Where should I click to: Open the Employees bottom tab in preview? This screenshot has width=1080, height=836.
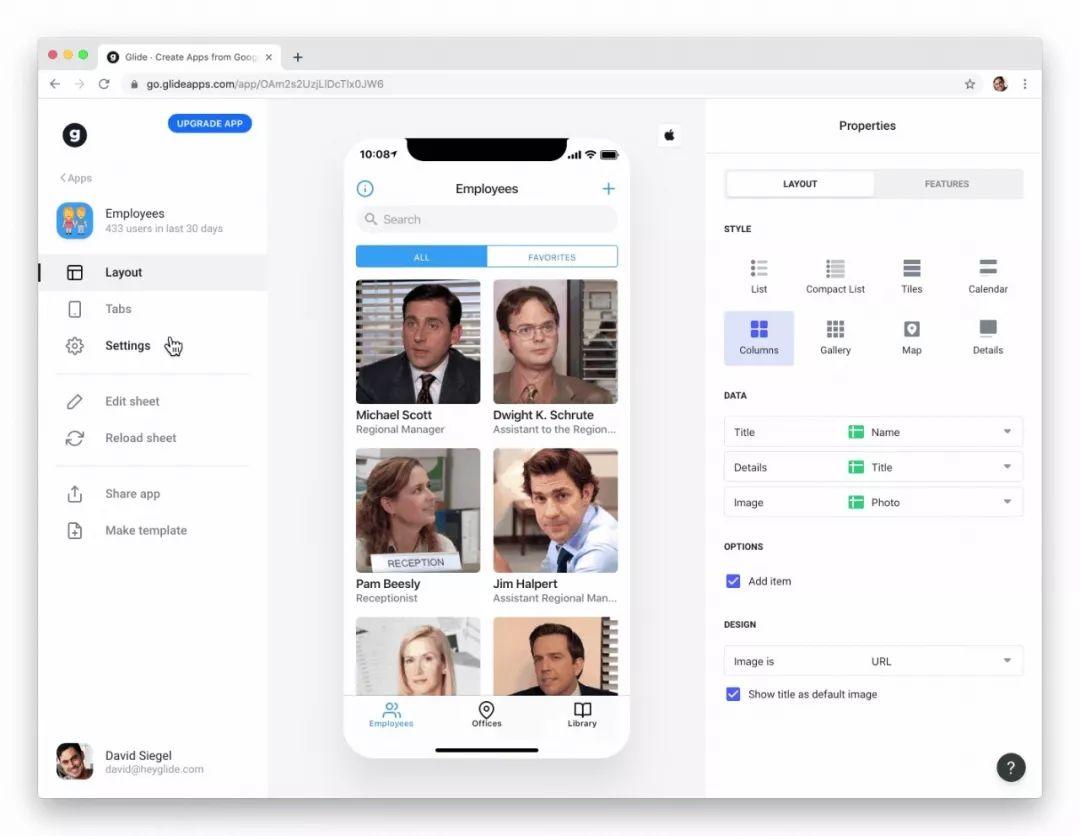pyautogui.click(x=391, y=714)
